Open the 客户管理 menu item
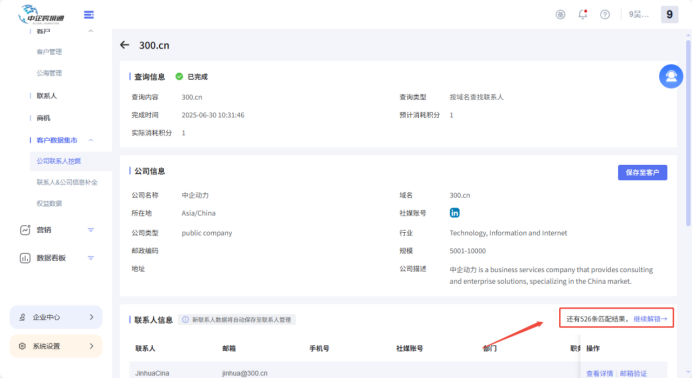The height and width of the screenshot is (378, 693). pos(49,52)
